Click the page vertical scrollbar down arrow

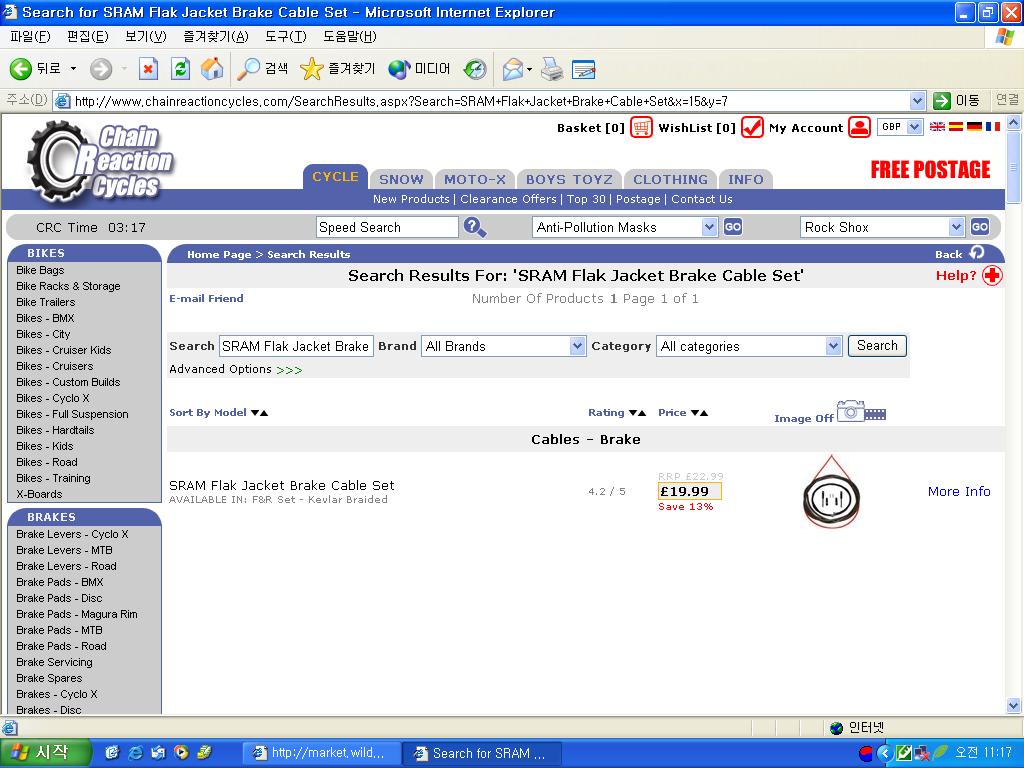point(1013,705)
